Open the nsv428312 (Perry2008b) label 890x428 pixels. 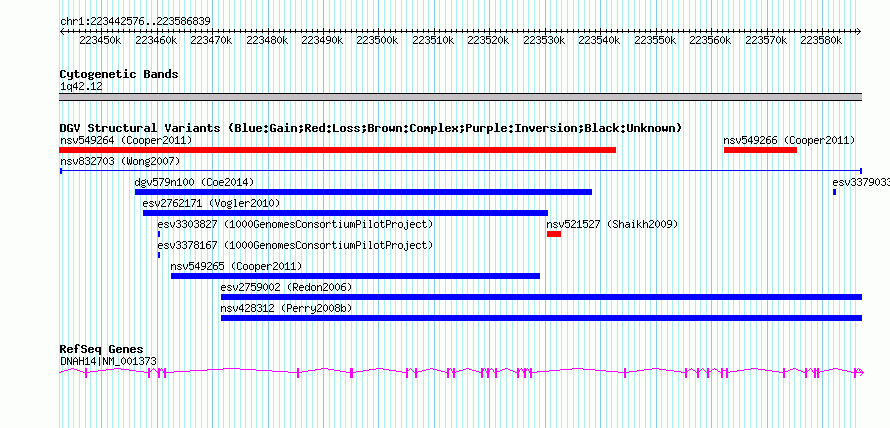pyautogui.click(x=287, y=308)
